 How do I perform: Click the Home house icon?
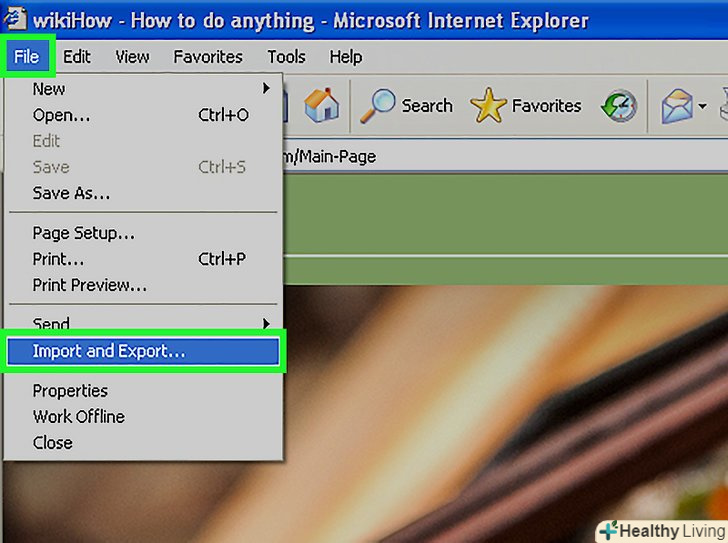coord(321,105)
